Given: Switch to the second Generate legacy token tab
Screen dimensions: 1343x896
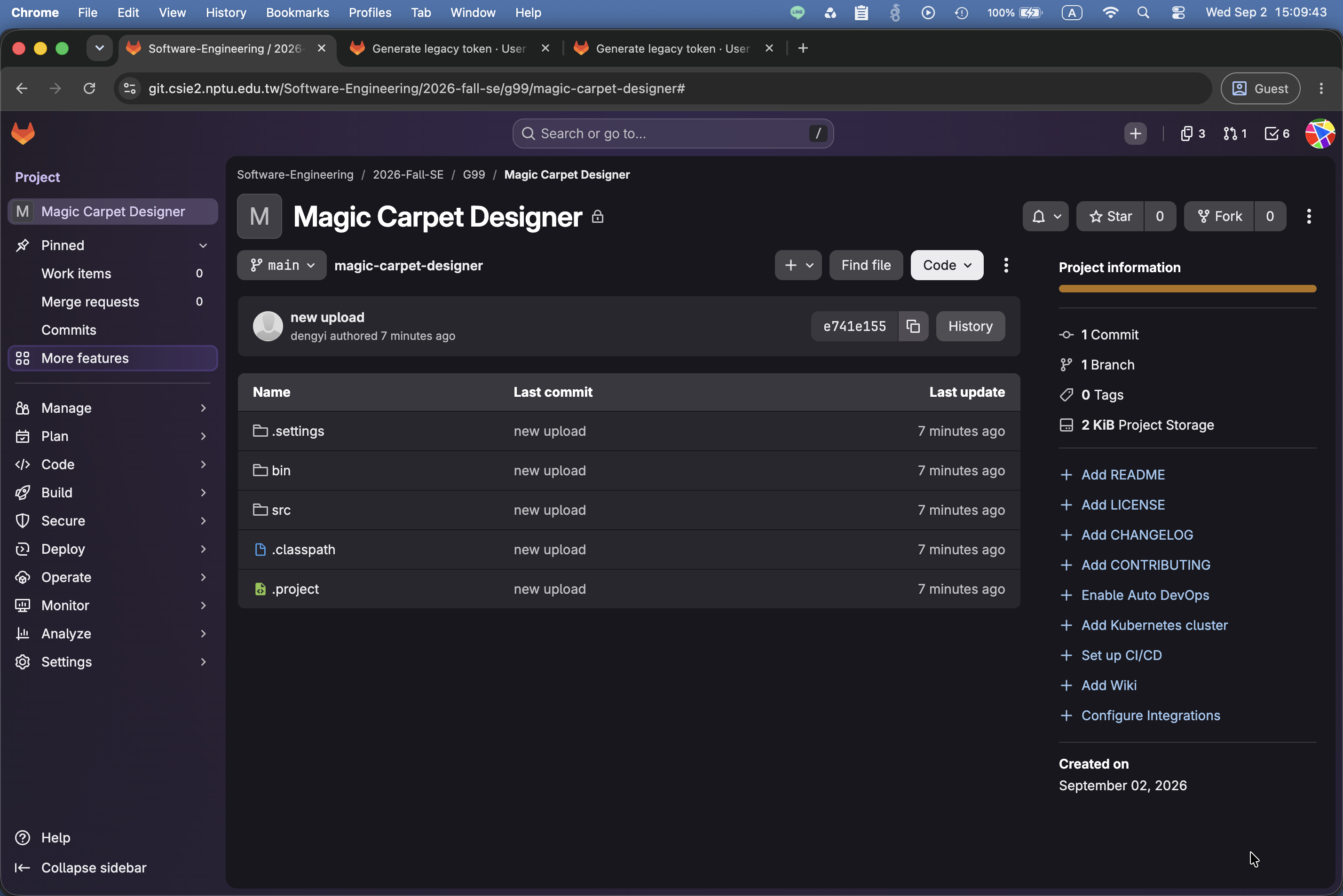Looking at the screenshot, I should point(672,48).
